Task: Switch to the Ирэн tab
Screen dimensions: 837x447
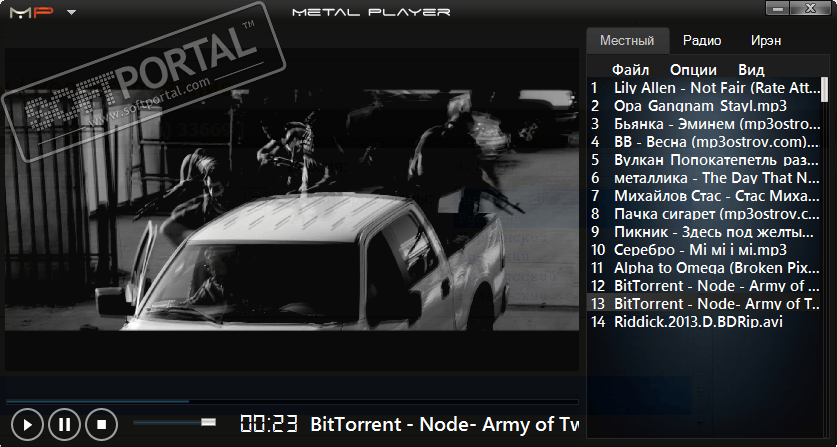Action: (766, 41)
